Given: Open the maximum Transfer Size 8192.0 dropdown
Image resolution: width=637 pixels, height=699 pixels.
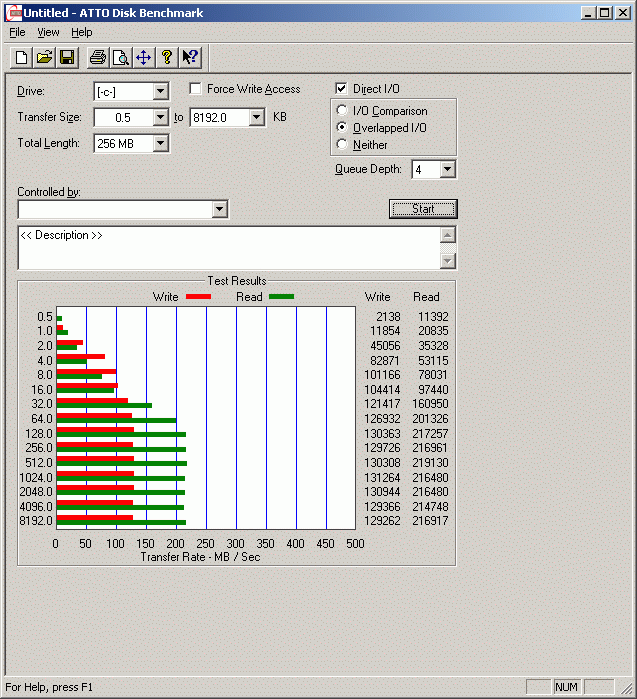Looking at the screenshot, I should 256,118.
